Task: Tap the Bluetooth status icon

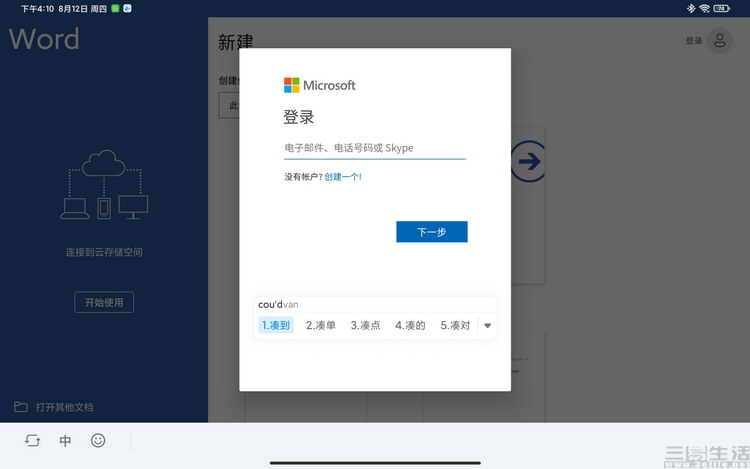Action: [691, 8]
